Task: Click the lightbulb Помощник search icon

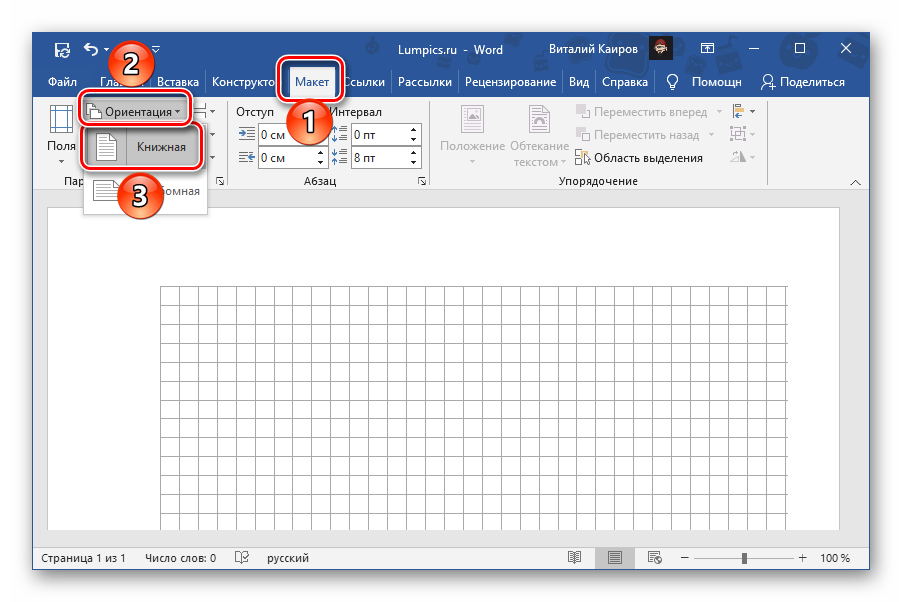Action: pyautogui.click(x=672, y=82)
